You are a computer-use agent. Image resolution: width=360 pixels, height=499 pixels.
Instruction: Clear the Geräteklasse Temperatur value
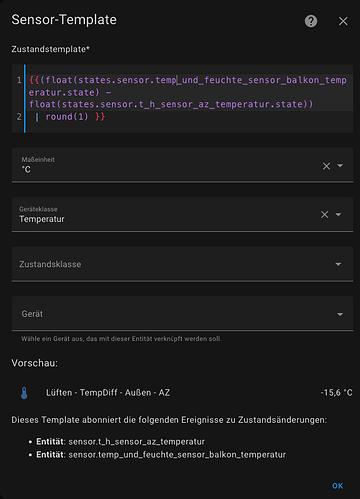tap(325, 214)
